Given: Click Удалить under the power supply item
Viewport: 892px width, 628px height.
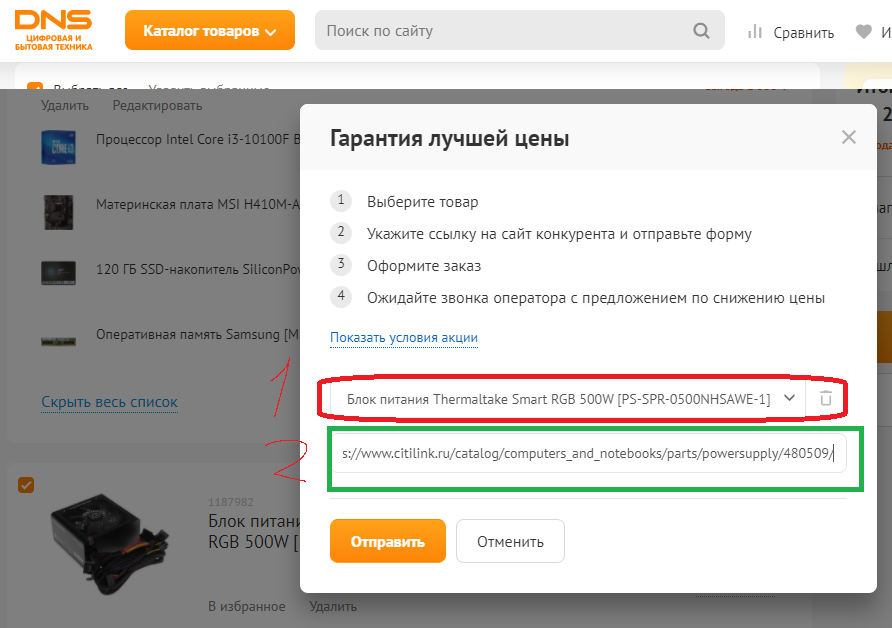Looking at the screenshot, I should click(x=333, y=606).
